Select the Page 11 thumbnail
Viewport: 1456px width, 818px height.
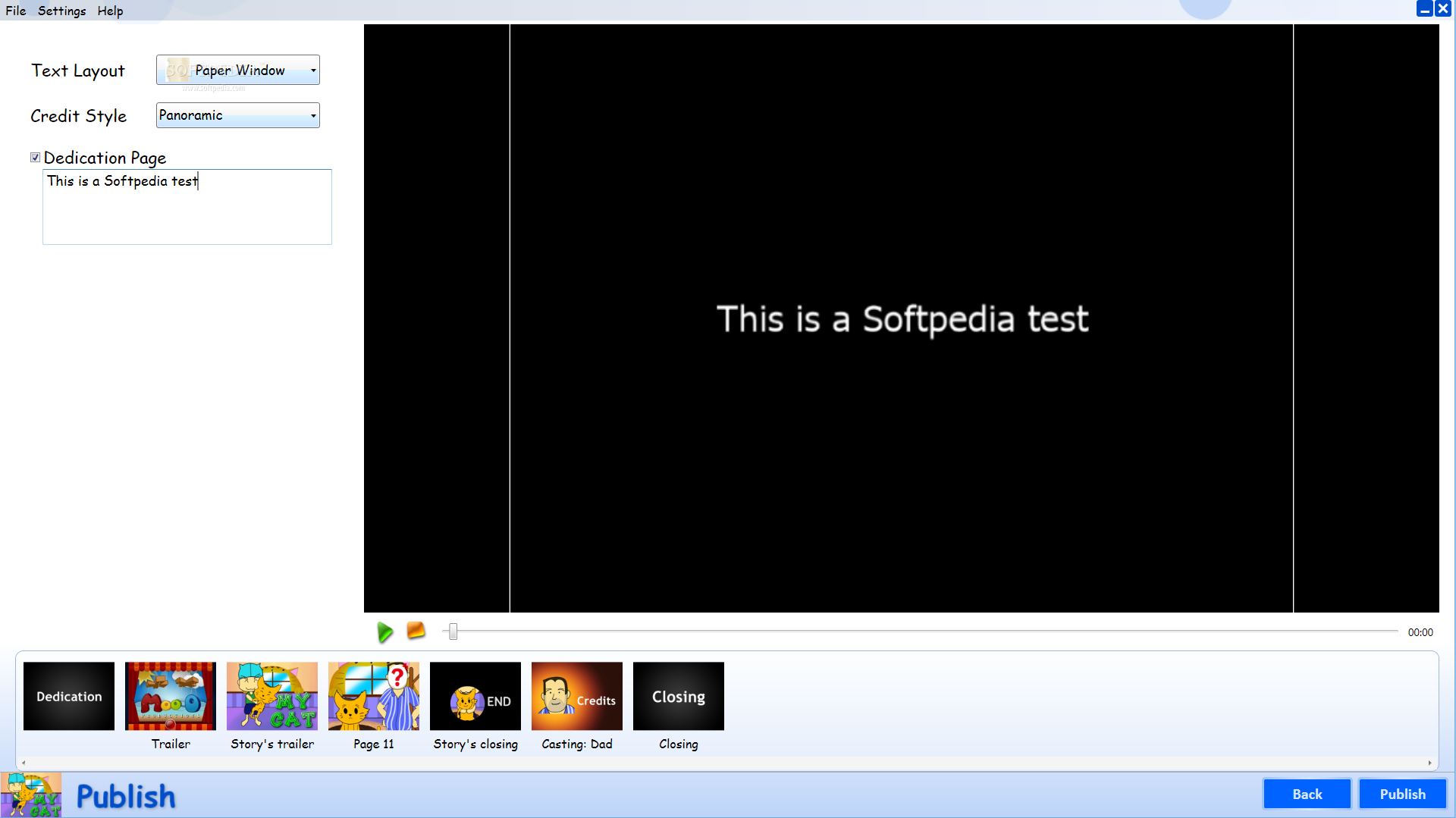(x=374, y=696)
